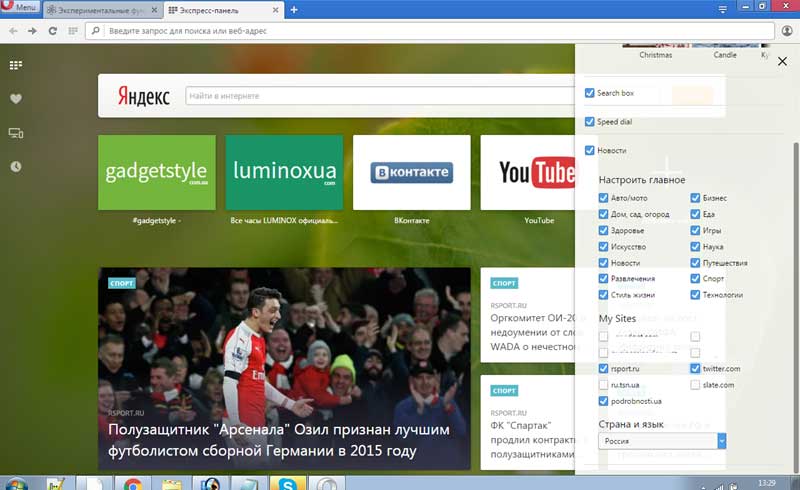Viewport: 800px width, 490px height.
Task: Toggle the Speed dial checkbox
Action: (x=590, y=121)
